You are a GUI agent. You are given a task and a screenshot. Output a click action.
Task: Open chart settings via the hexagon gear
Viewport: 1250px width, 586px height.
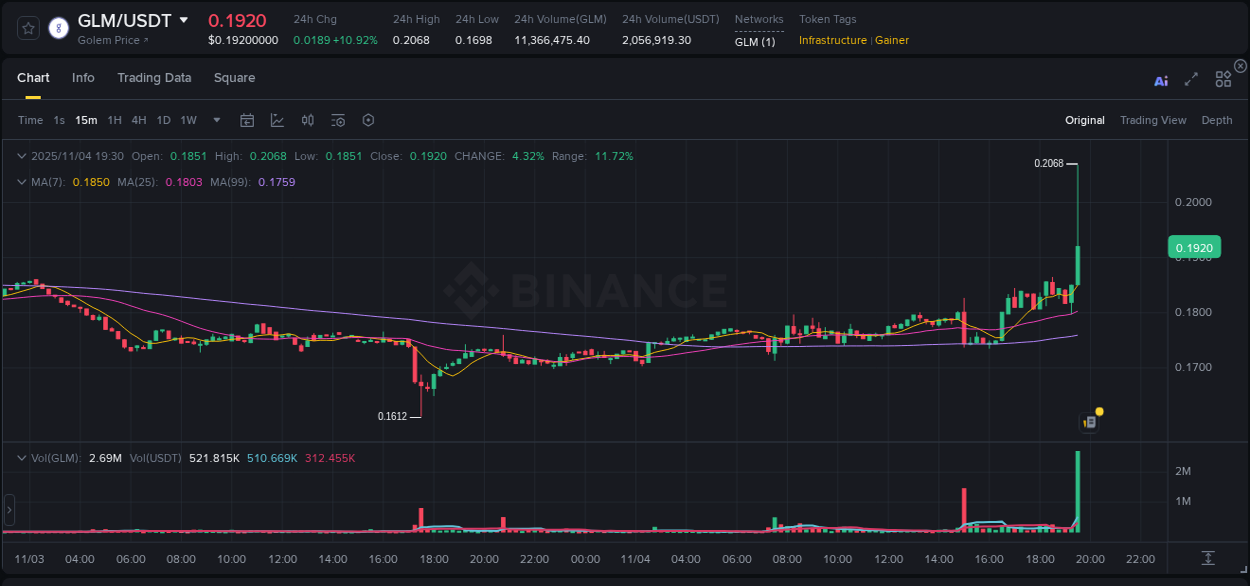[x=368, y=120]
